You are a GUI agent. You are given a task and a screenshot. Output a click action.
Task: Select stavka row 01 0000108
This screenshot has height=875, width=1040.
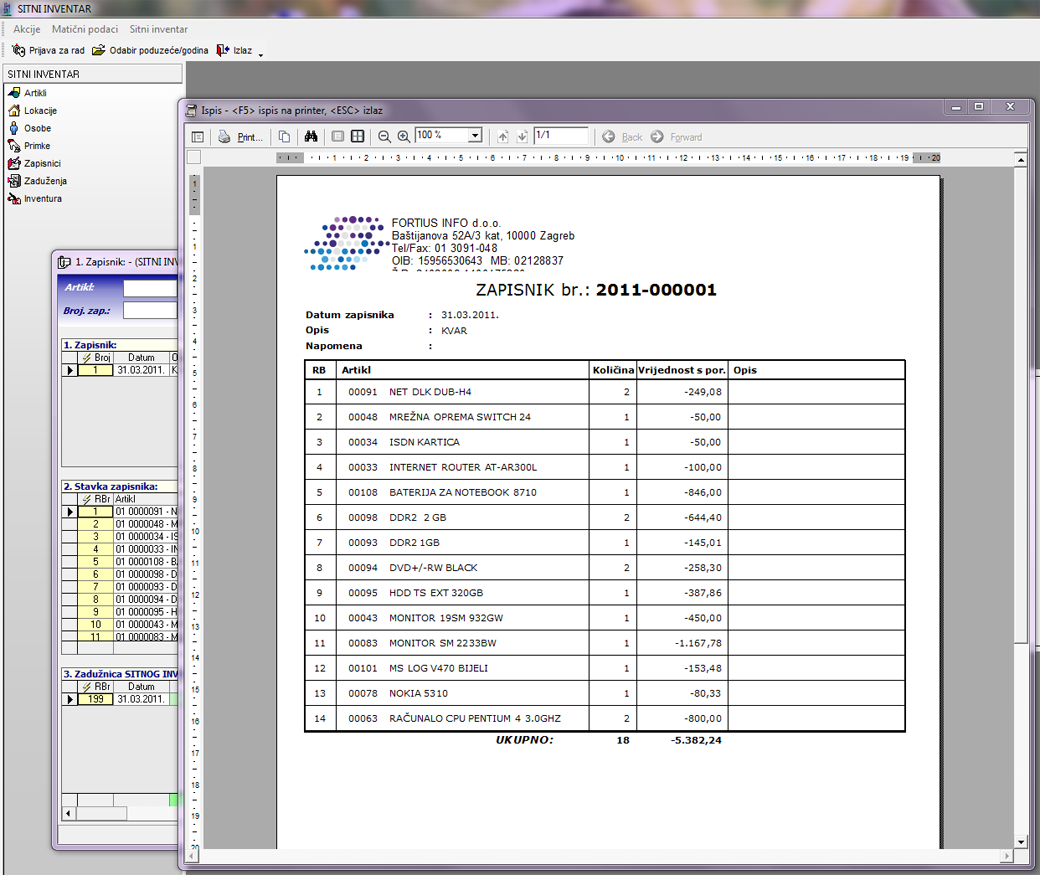click(x=121, y=562)
